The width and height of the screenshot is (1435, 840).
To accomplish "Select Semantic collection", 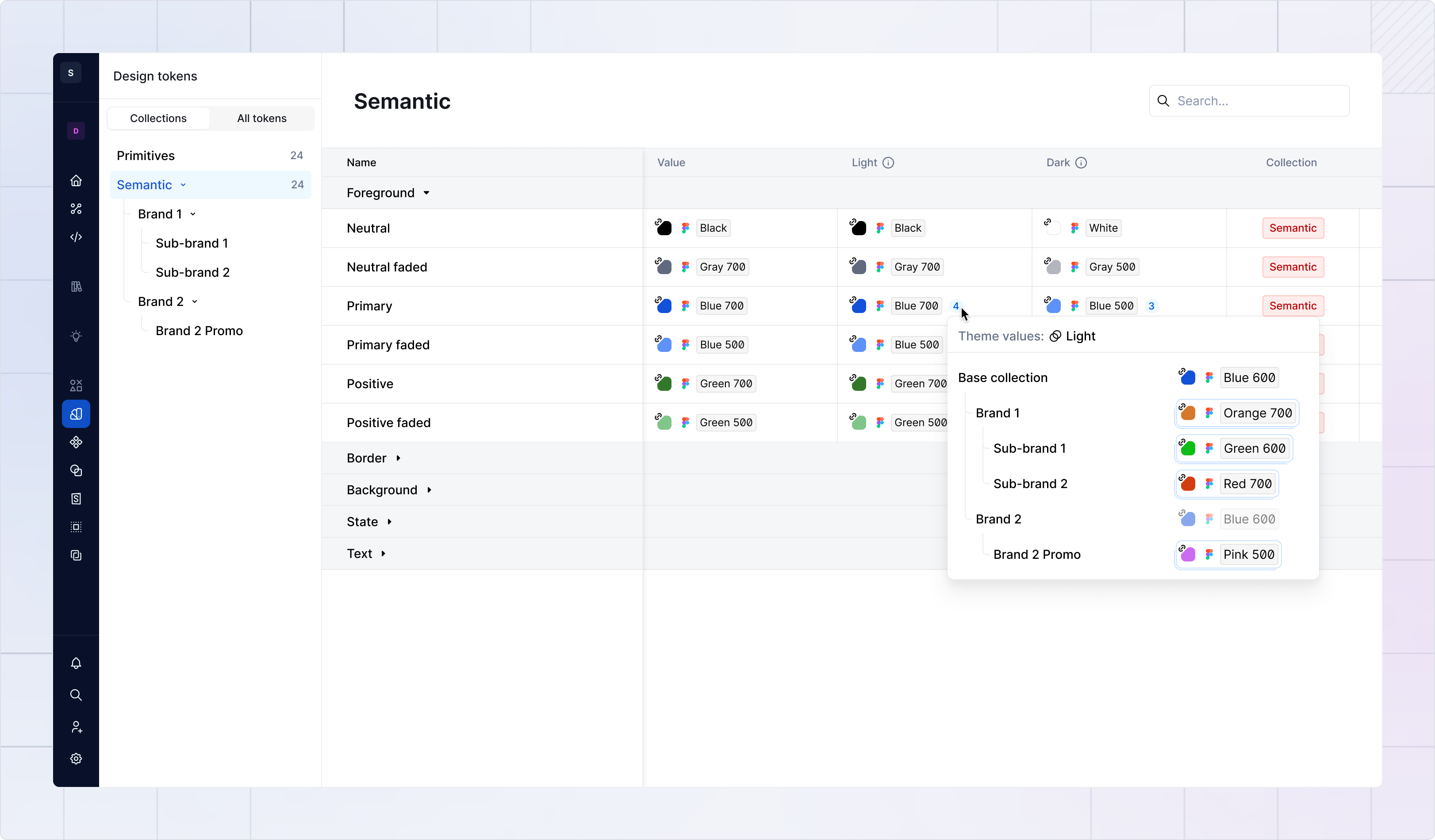I will [210, 185].
